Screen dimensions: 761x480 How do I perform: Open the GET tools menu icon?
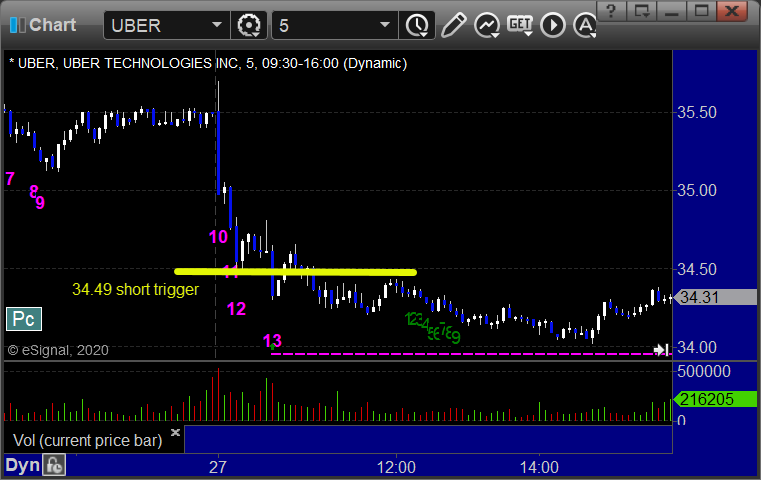point(520,25)
